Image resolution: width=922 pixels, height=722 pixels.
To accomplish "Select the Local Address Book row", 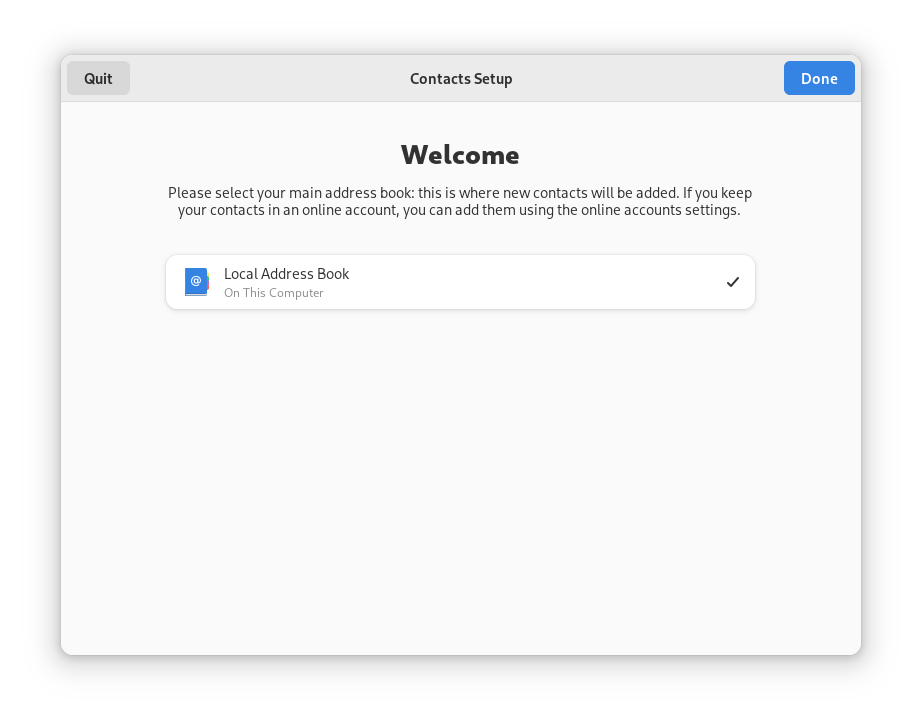I will click(x=460, y=282).
